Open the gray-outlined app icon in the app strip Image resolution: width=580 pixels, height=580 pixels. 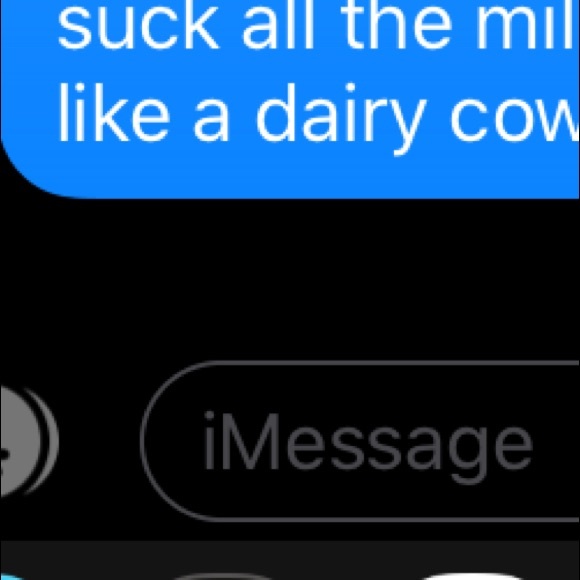pyautogui.click(x=224, y=577)
